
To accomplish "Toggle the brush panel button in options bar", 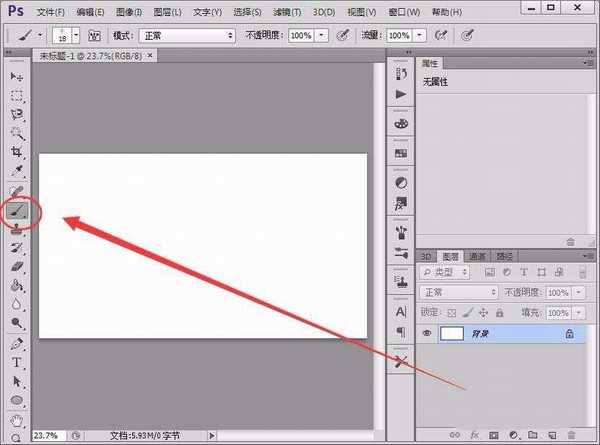I will (96, 34).
